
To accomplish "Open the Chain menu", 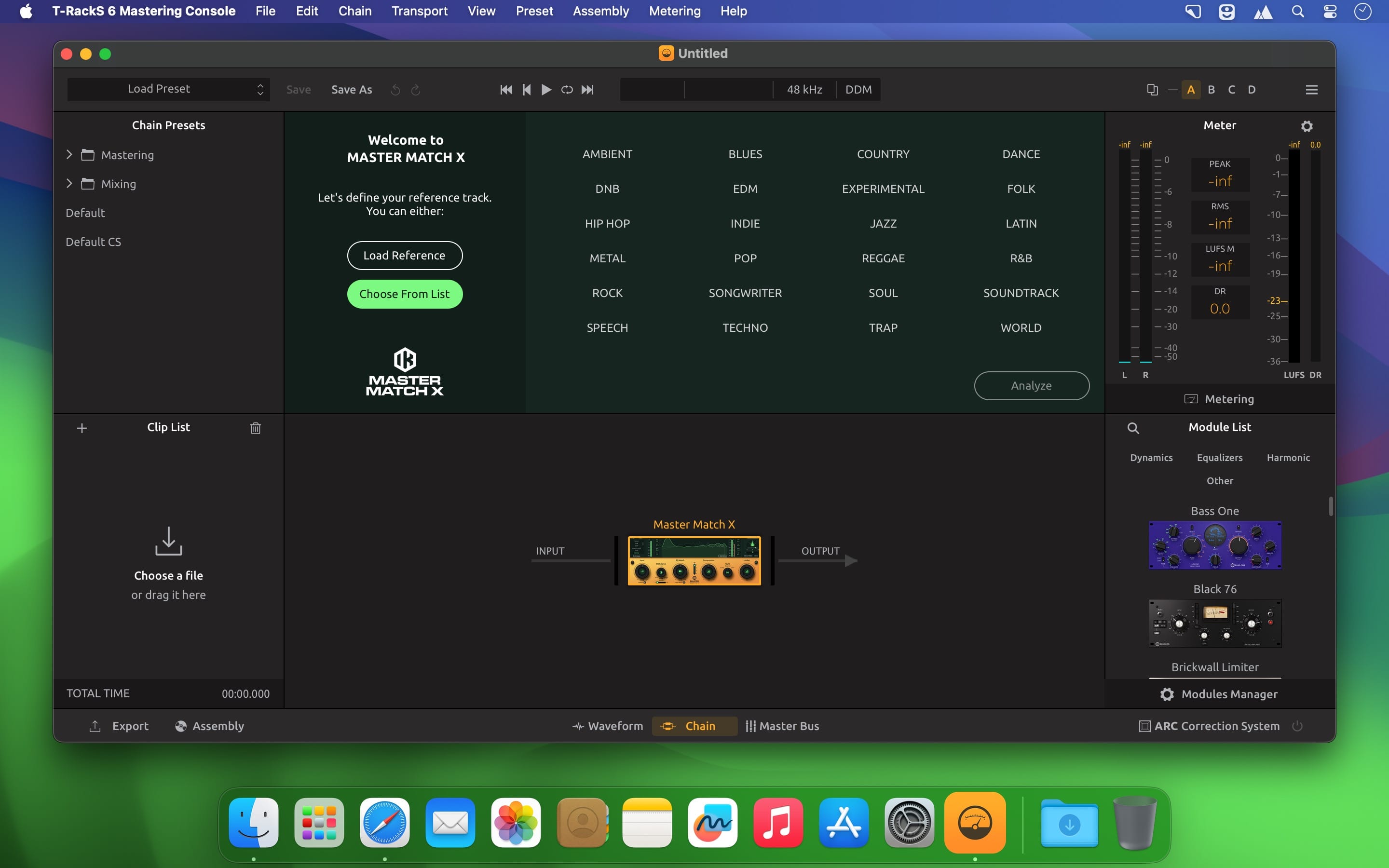I will tap(354, 11).
